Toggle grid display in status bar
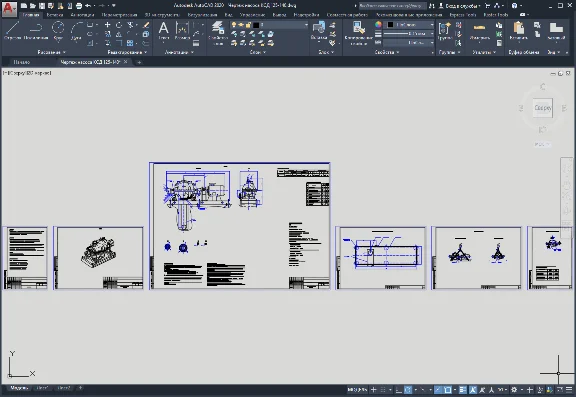576x397 pixels. click(x=383, y=390)
